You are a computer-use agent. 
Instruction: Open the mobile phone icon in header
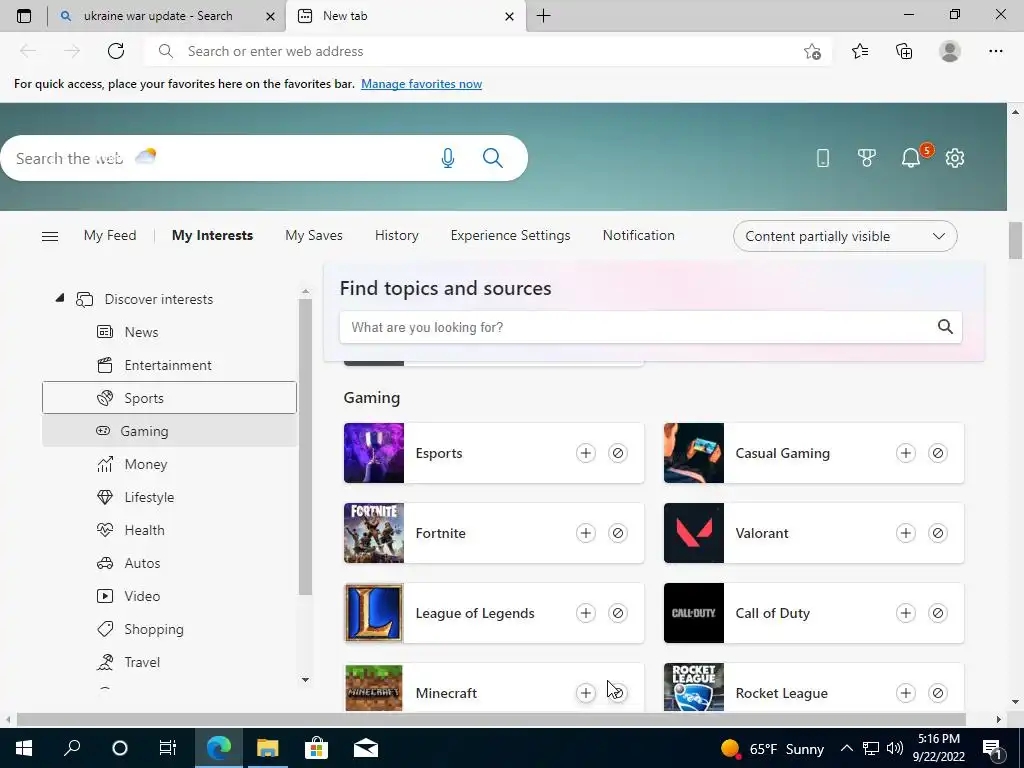(823, 158)
